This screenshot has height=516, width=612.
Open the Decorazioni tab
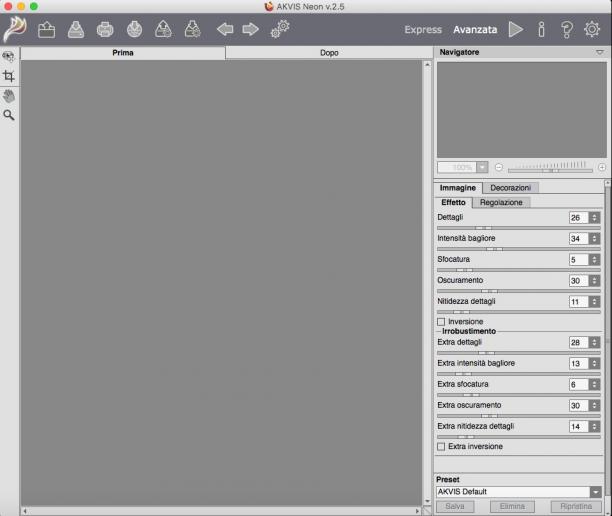tap(511, 188)
